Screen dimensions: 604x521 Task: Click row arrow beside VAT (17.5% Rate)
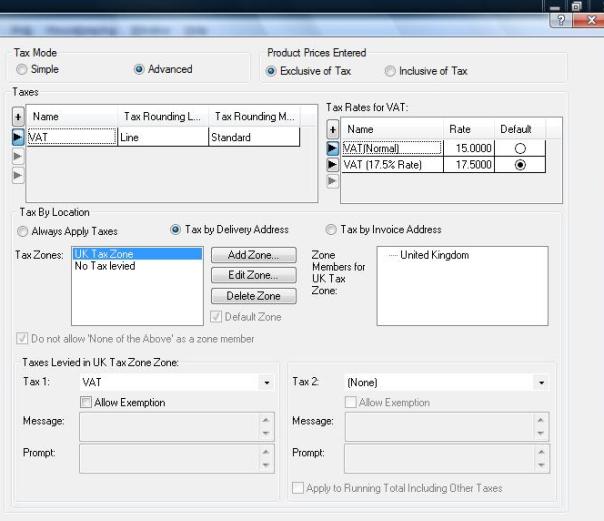click(333, 165)
